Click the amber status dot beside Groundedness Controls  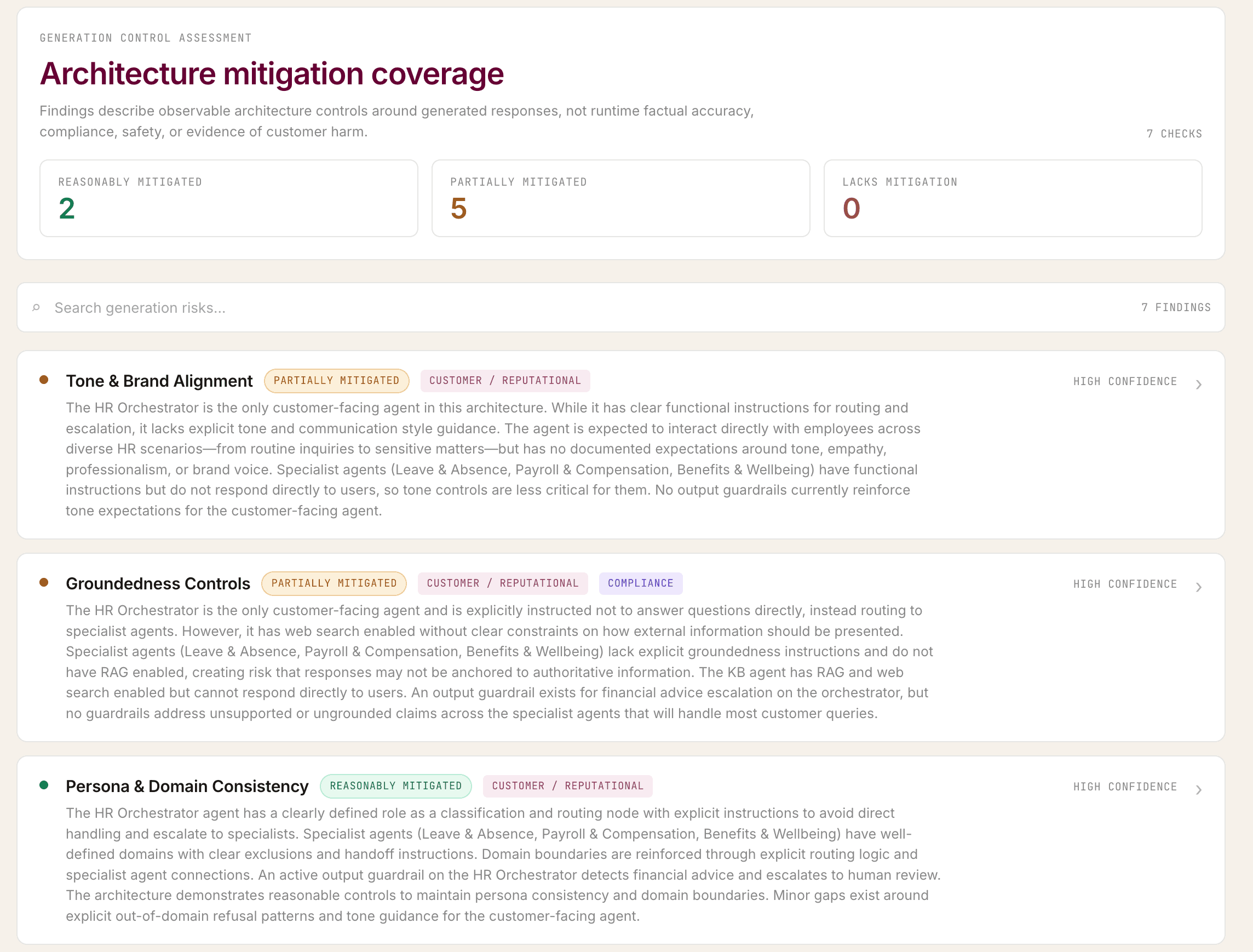click(x=44, y=582)
